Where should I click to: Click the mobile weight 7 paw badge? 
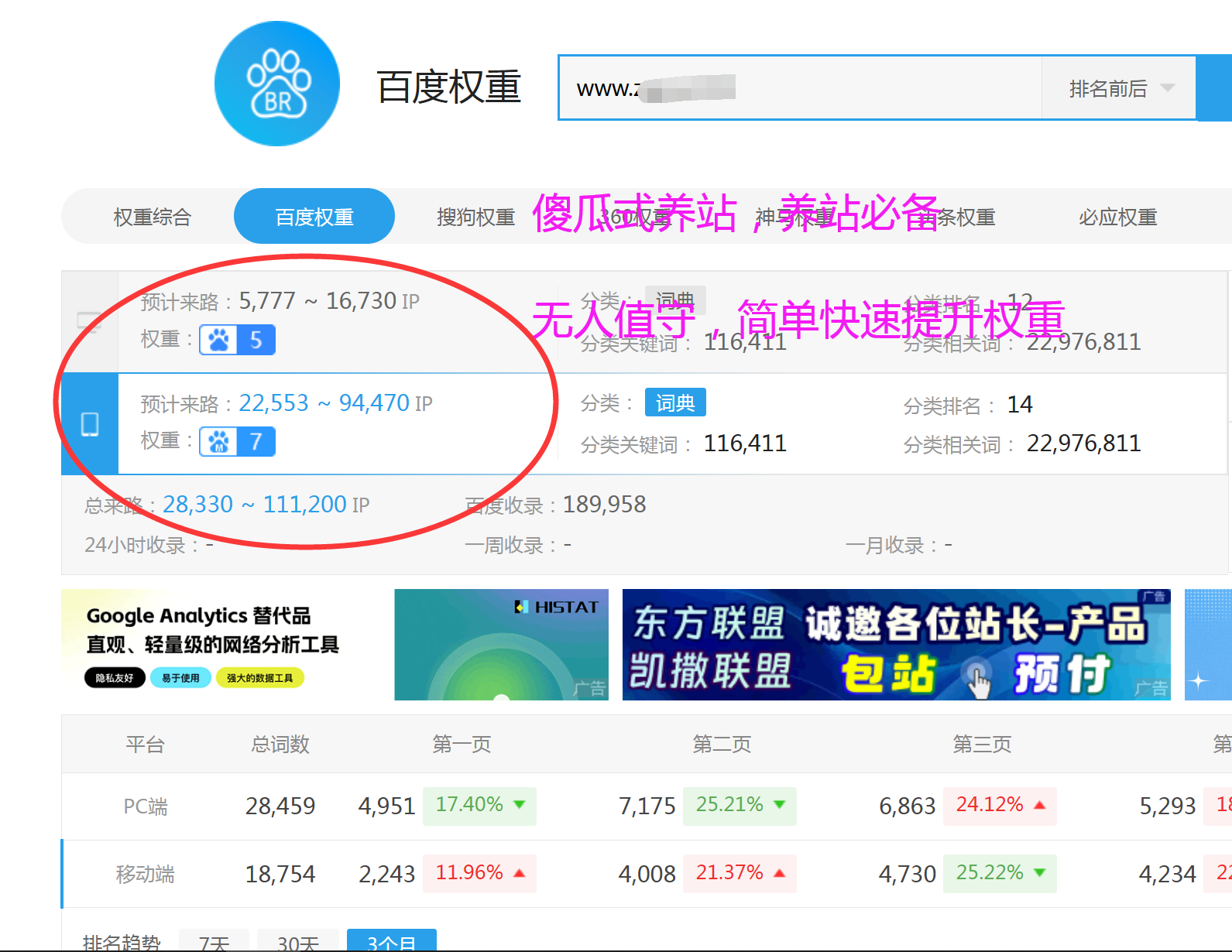[x=237, y=442]
